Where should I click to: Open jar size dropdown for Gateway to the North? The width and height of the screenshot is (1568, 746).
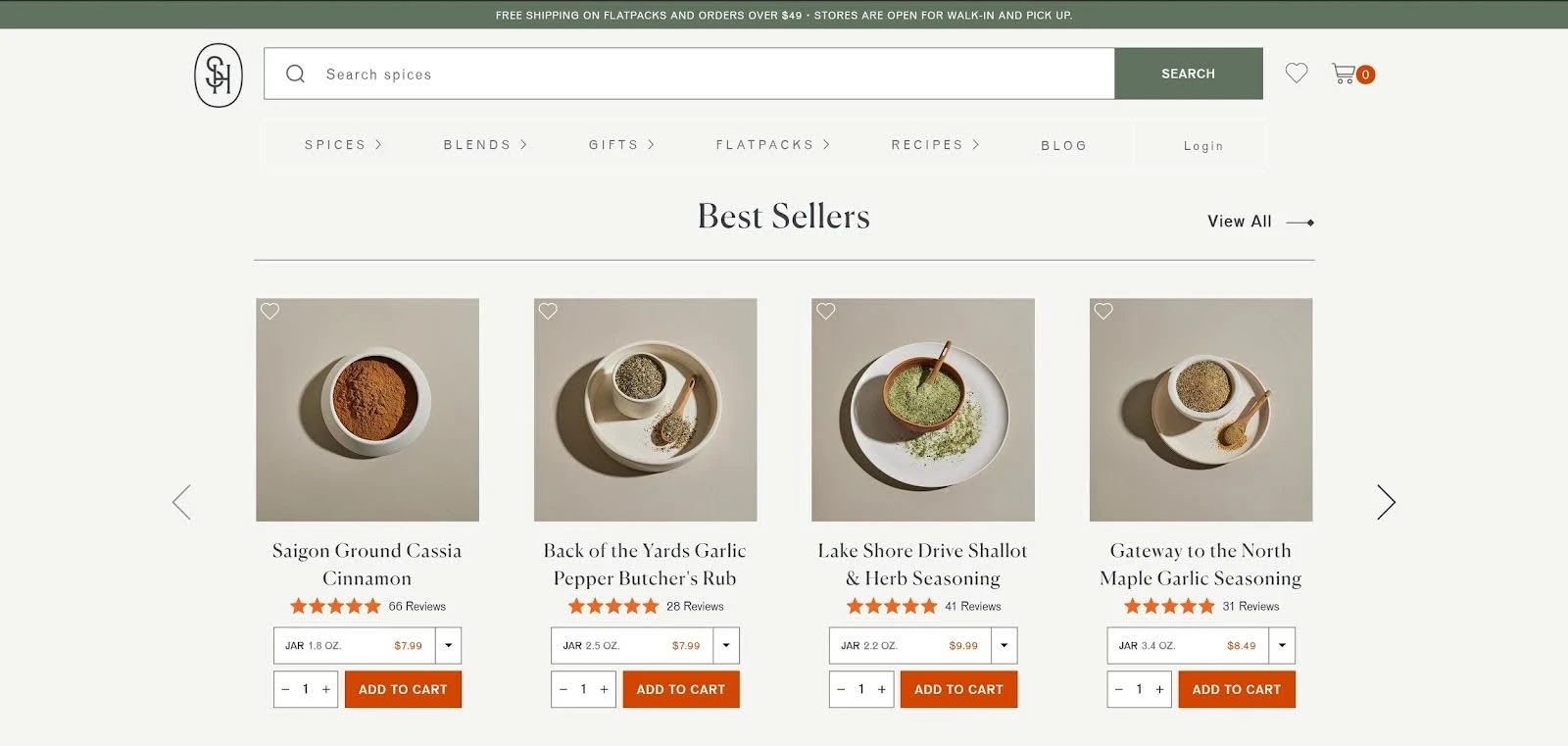[1282, 645]
